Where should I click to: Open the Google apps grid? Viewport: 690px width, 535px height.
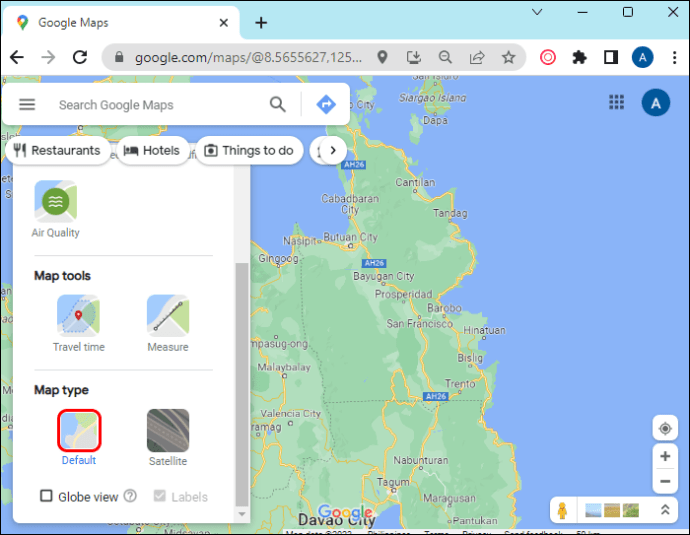(616, 102)
